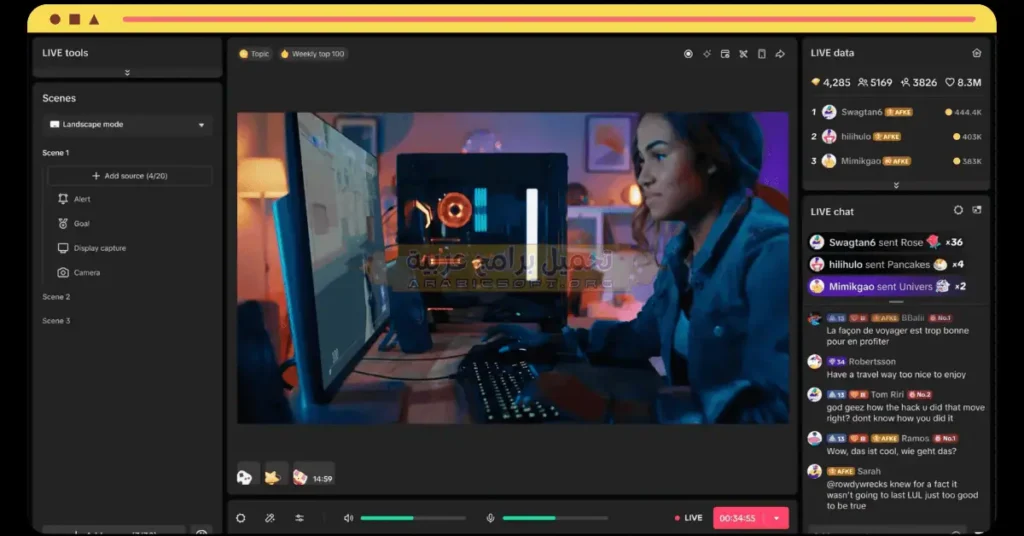Viewport: 1024px width, 536px height.
Task: Click Mimikgao sent Univers gift notification
Action: coord(886,286)
